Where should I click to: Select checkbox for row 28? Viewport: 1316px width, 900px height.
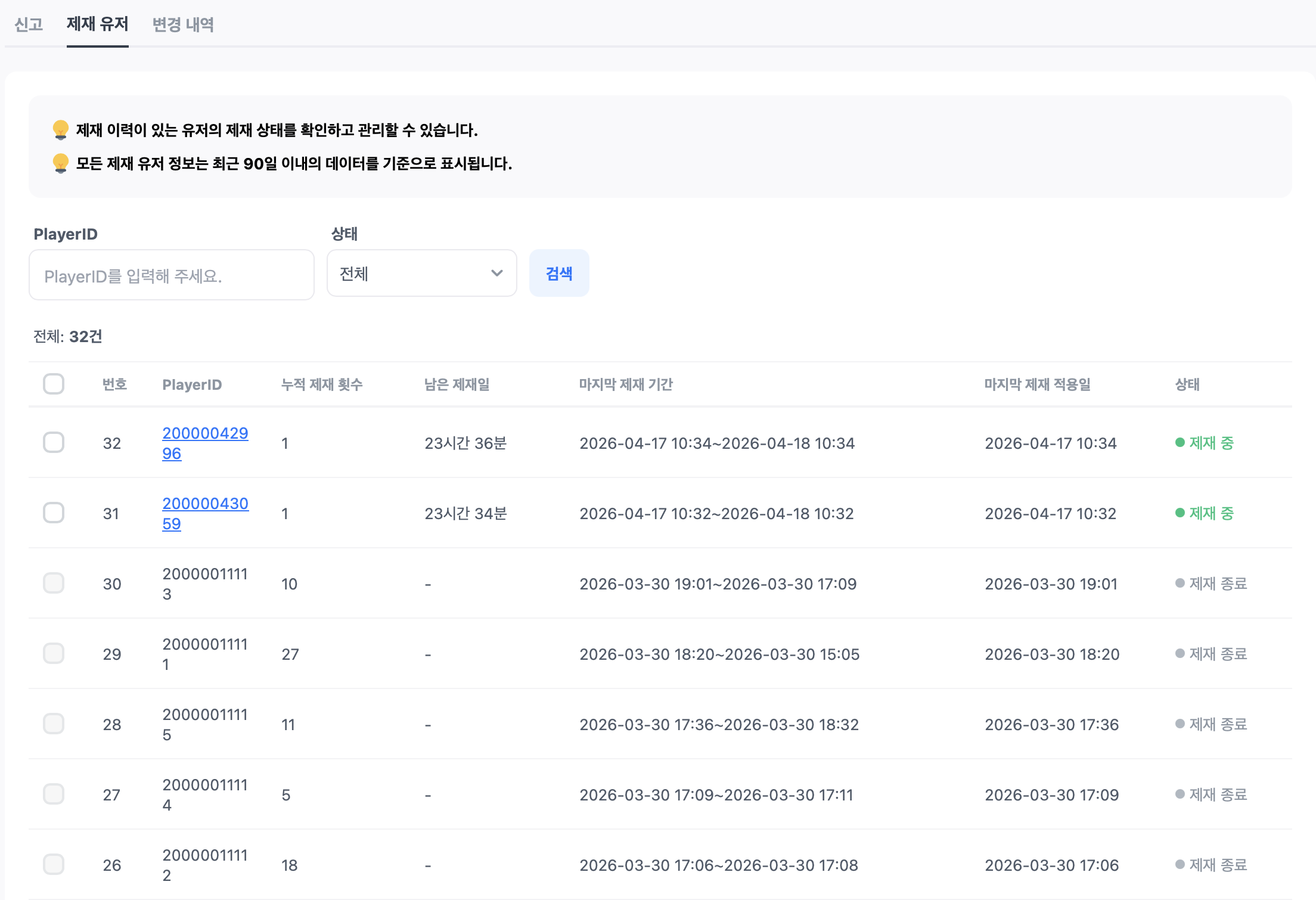[x=54, y=724]
